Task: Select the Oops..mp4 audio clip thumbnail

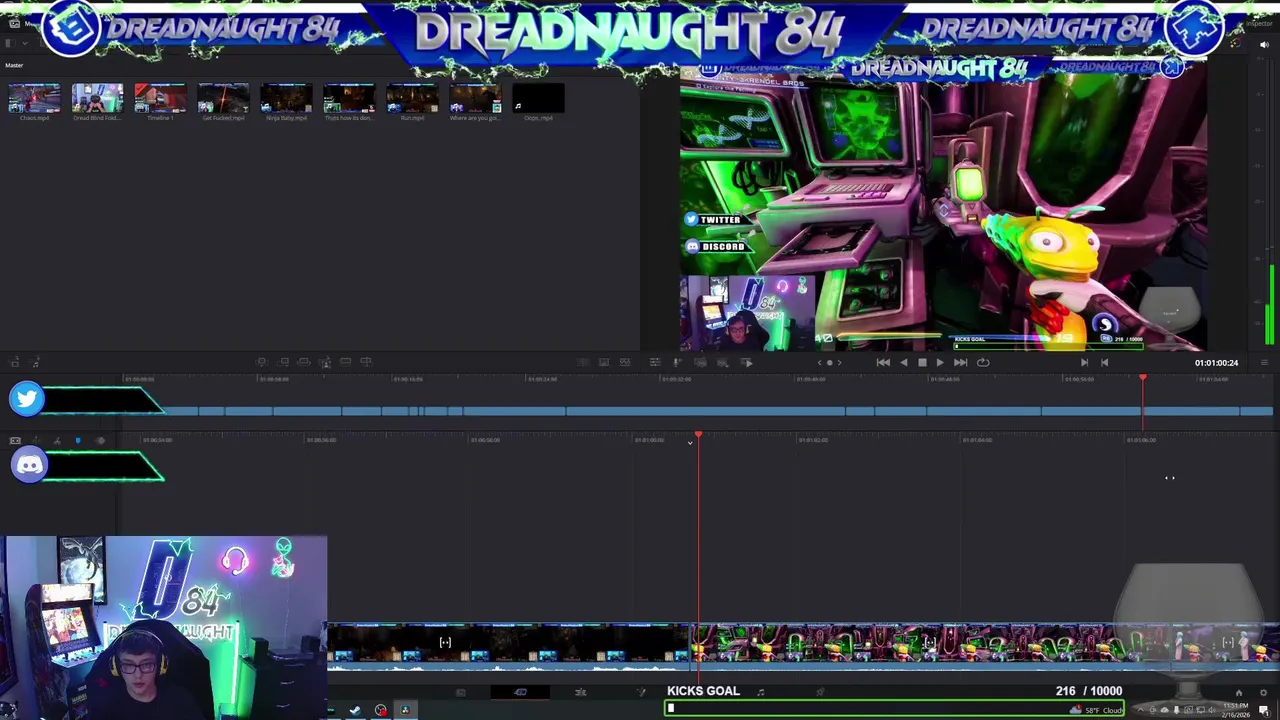Action: pyautogui.click(x=538, y=99)
